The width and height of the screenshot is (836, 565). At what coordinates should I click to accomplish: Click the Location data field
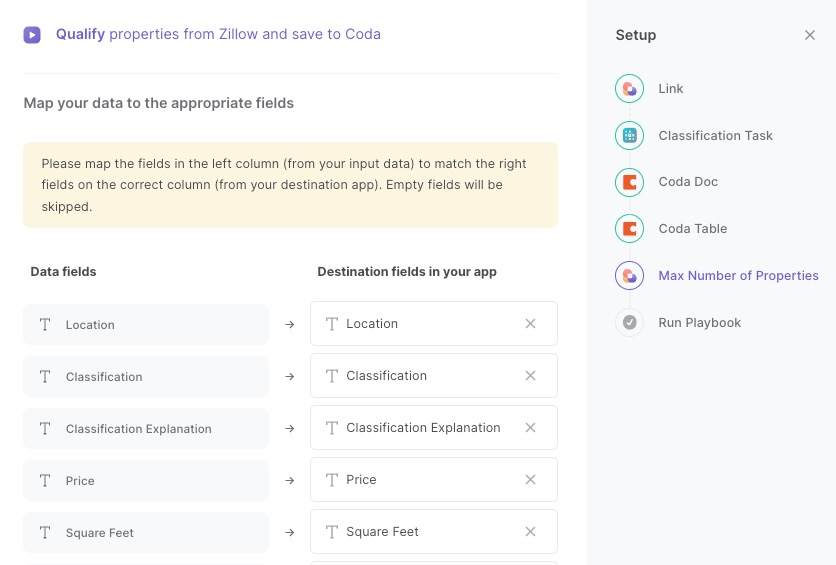[146, 325]
